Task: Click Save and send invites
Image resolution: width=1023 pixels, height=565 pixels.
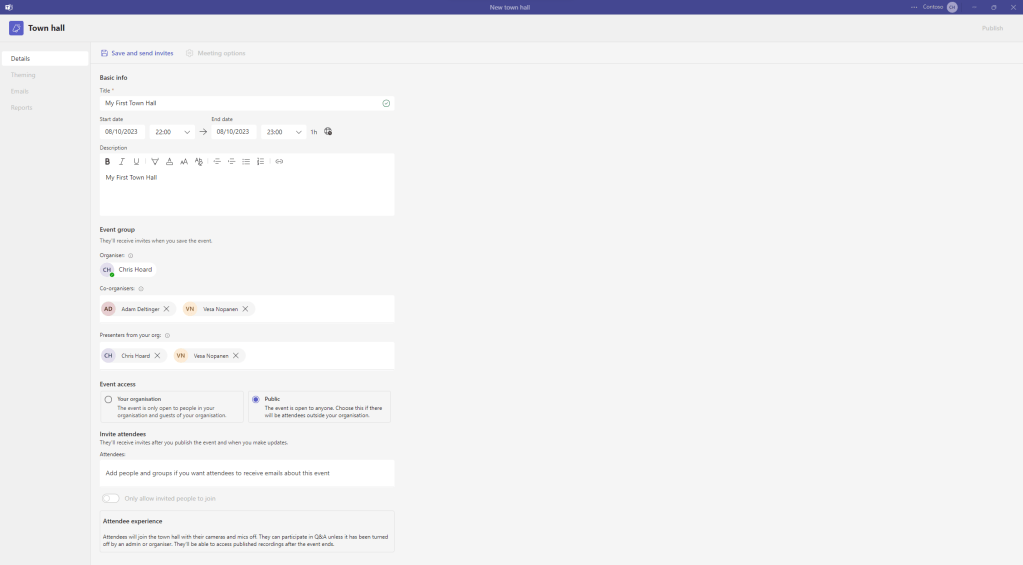Action: point(137,53)
